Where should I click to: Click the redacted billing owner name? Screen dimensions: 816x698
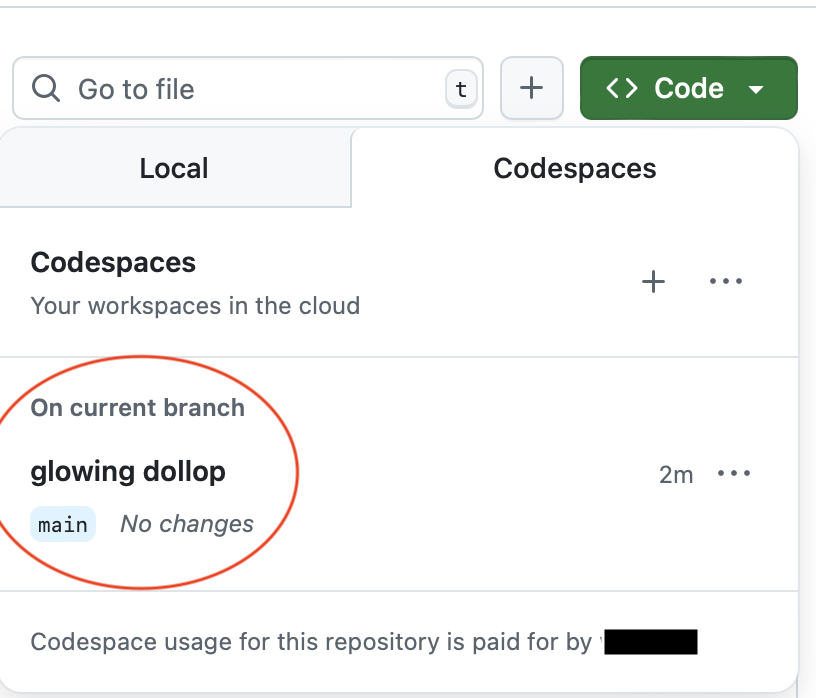click(x=650, y=641)
